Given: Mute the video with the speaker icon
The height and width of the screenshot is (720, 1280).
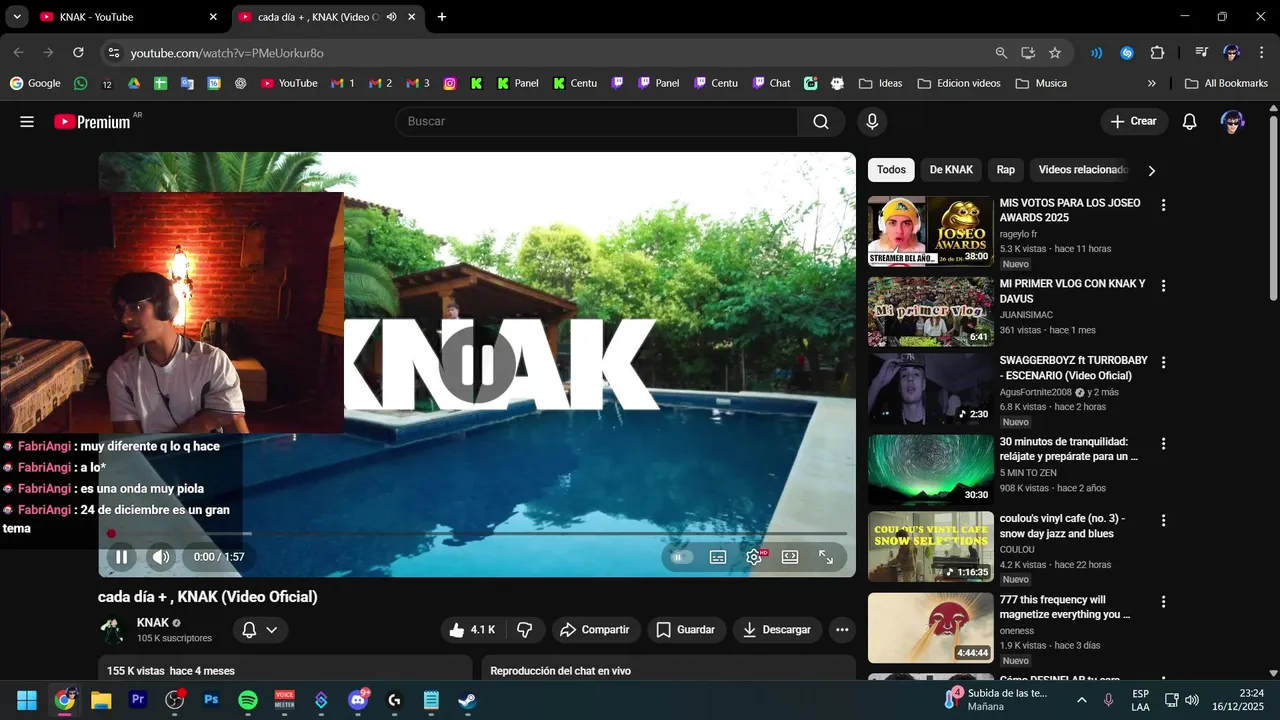Looking at the screenshot, I should [x=161, y=557].
